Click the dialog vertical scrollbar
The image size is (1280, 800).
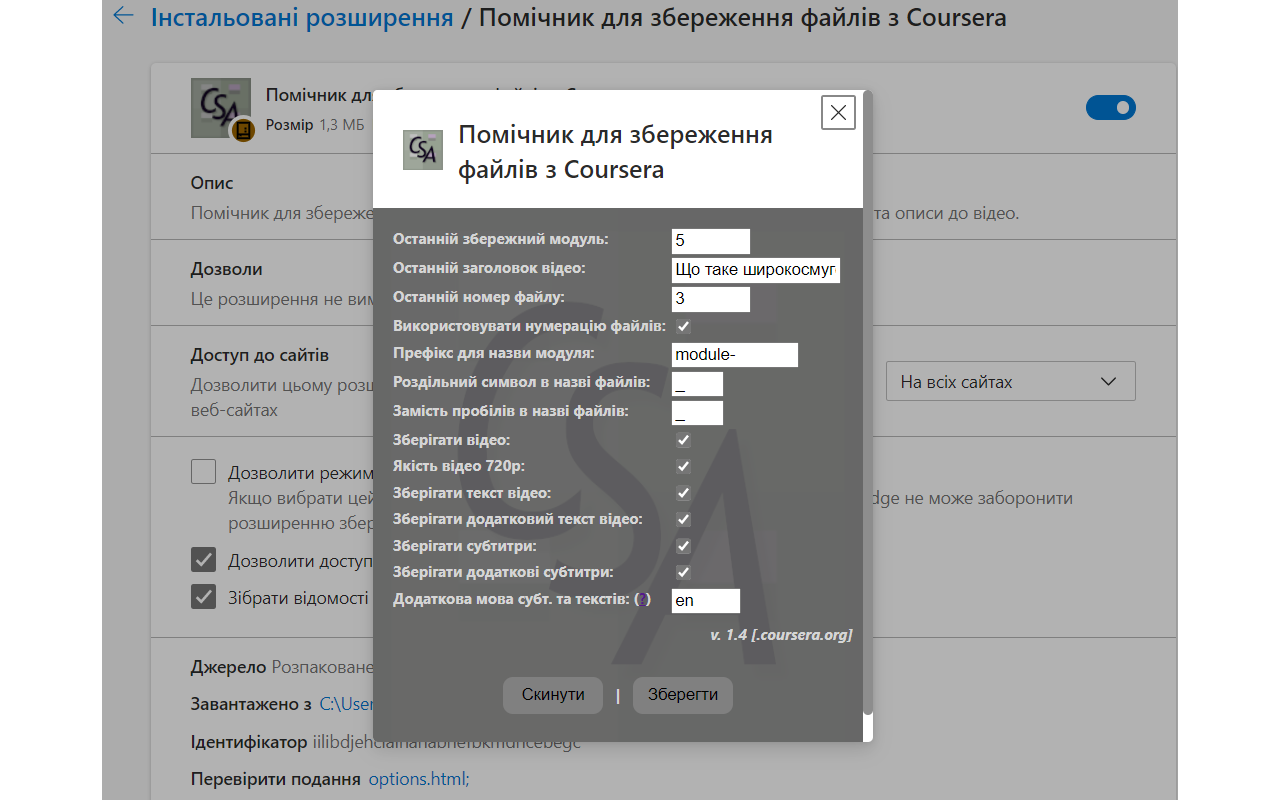click(868, 405)
